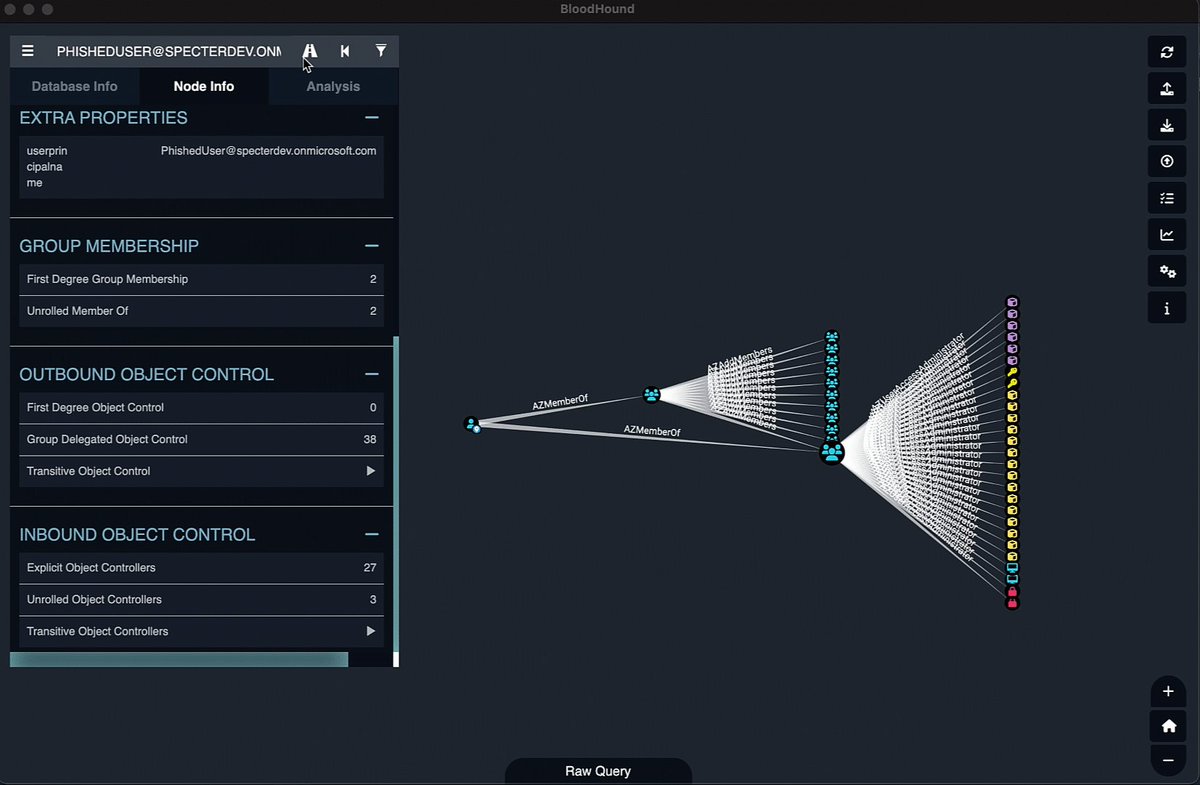This screenshot has height=785, width=1200.
Task: Click the userprincipalname email value
Action: tap(268, 151)
